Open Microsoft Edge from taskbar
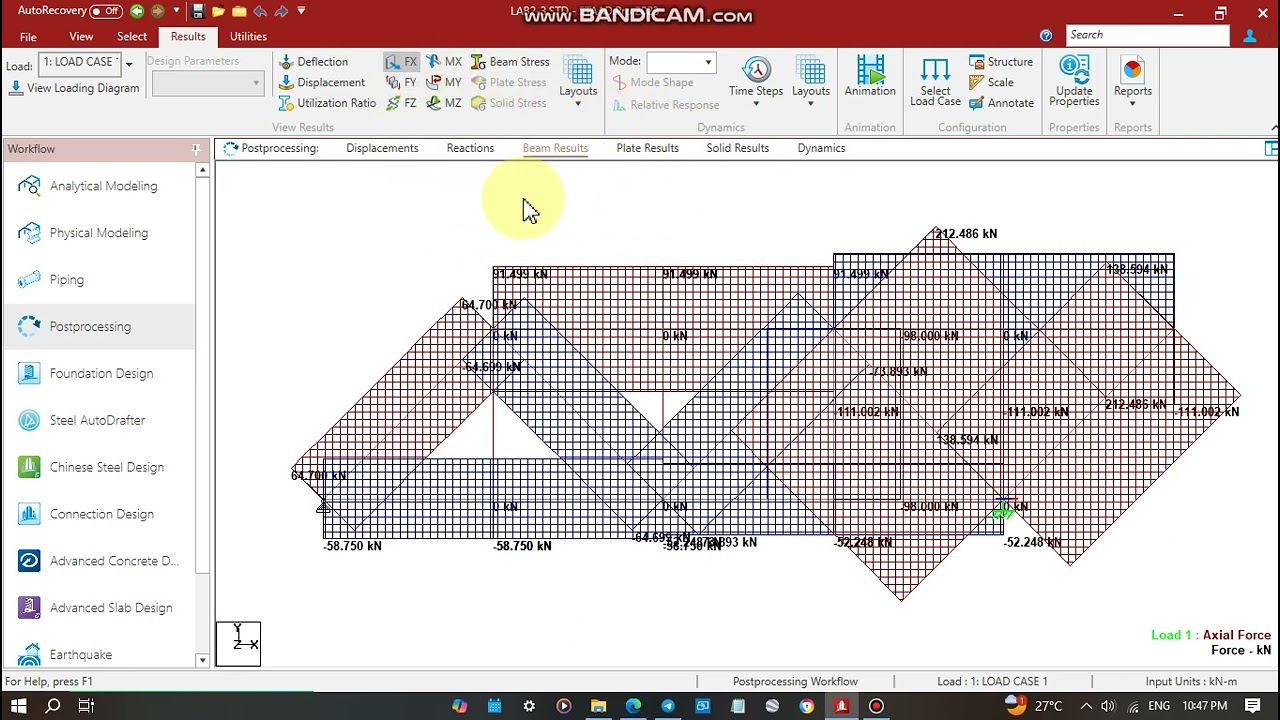The width and height of the screenshot is (1280, 720). [633, 706]
